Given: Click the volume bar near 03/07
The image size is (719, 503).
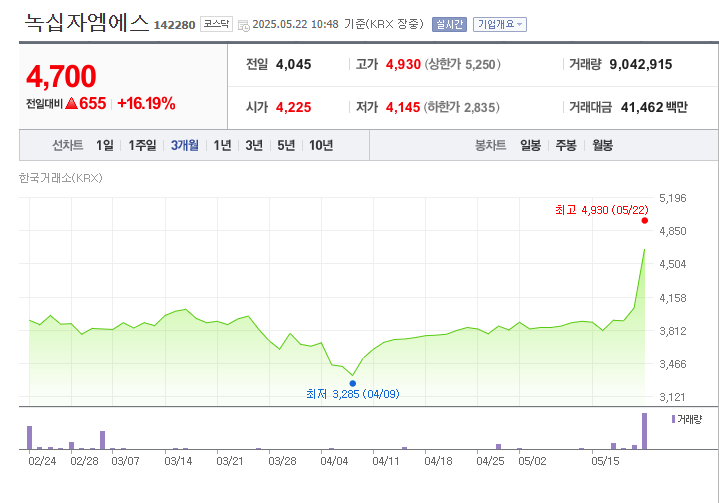Looking at the screenshot, I should (102, 440).
